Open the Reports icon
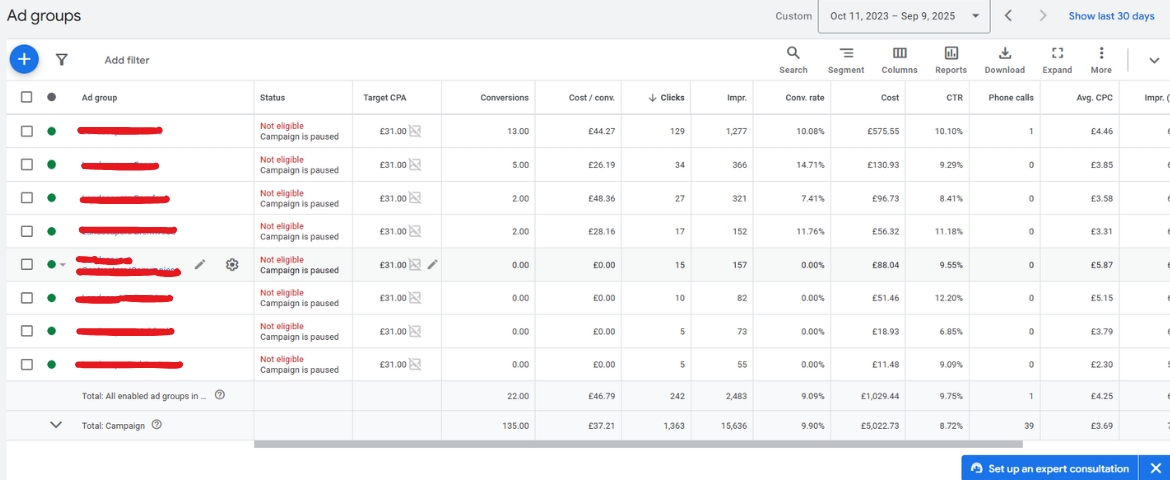Viewport: 1170px width, 480px height. coord(951,60)
